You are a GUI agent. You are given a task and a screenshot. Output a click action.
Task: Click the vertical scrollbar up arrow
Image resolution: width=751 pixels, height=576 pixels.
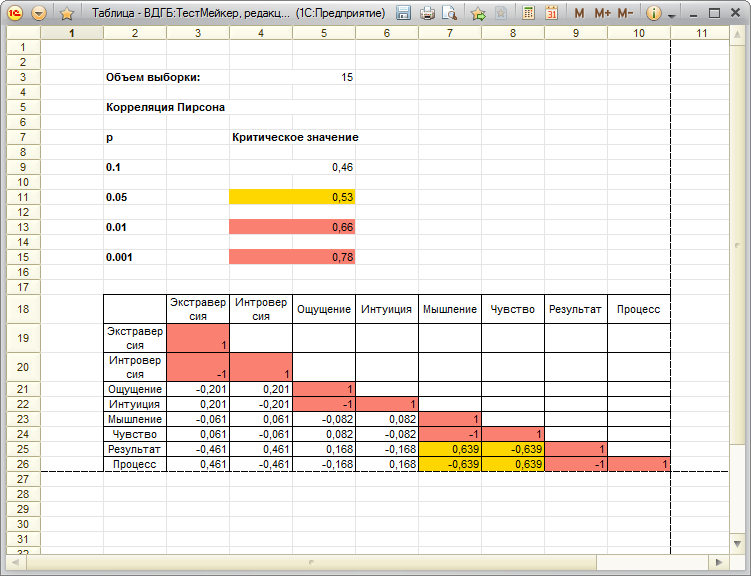(737, 34)
